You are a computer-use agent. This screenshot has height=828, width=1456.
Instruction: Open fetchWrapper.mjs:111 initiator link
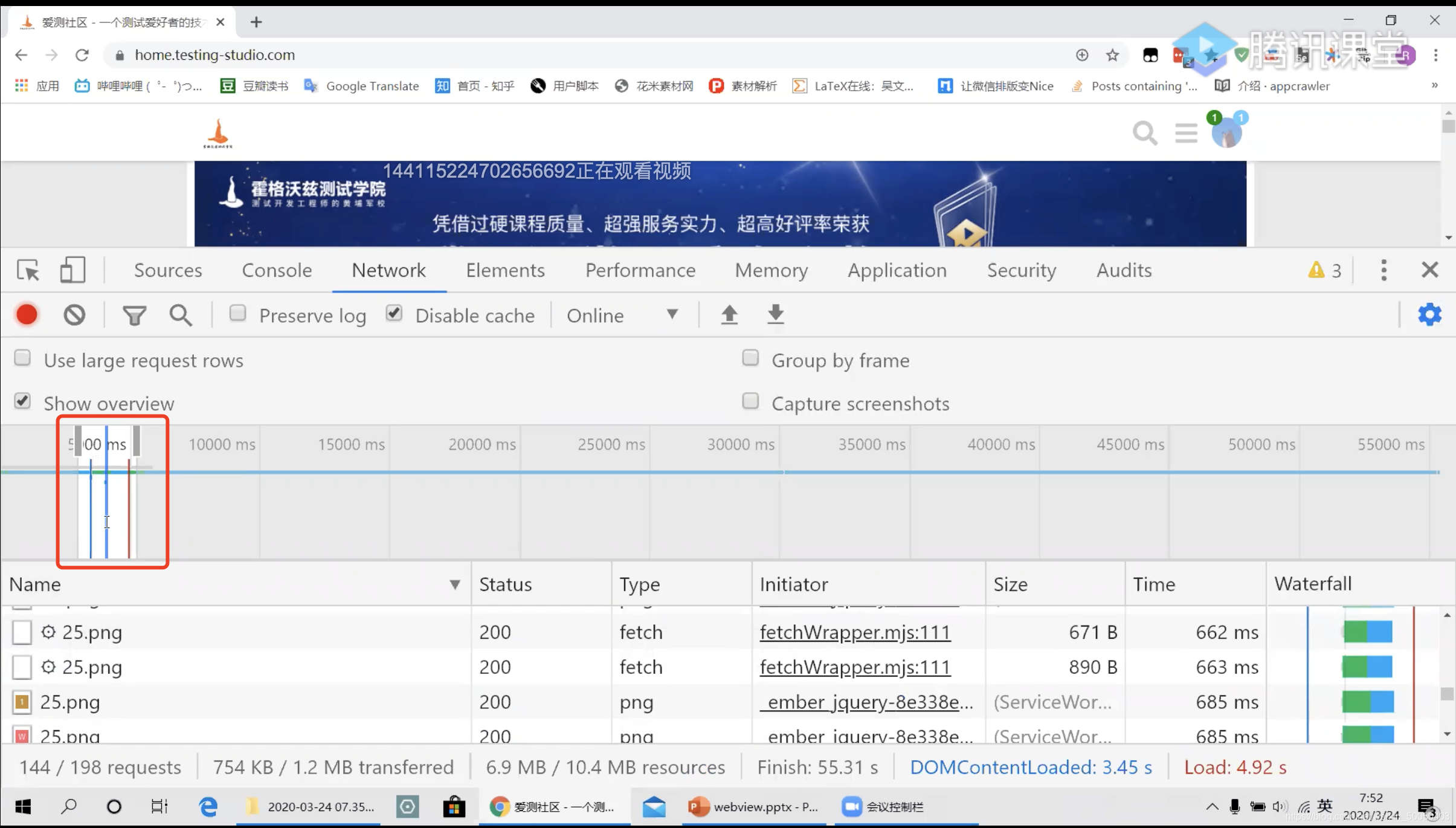(855, 632)
